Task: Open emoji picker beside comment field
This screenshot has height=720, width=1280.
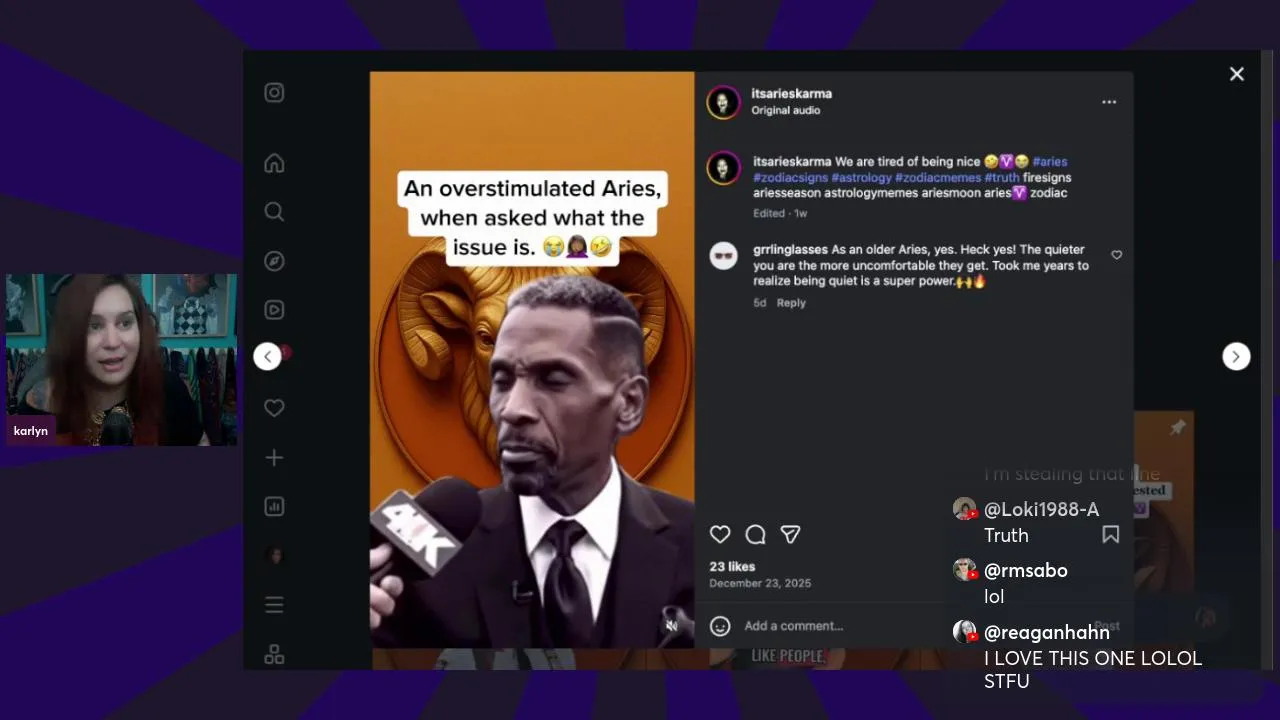Action: pos(720,626)
